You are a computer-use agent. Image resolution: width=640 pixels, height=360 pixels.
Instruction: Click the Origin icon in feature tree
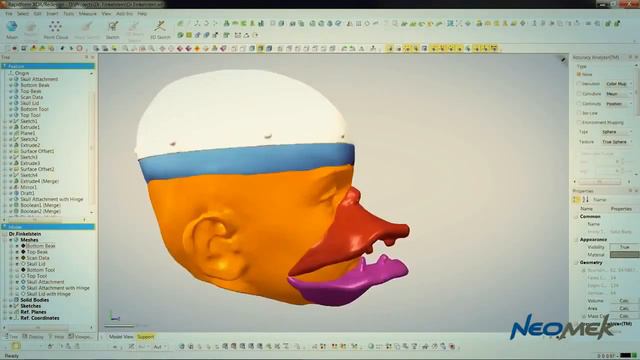[x=11, y=73]
